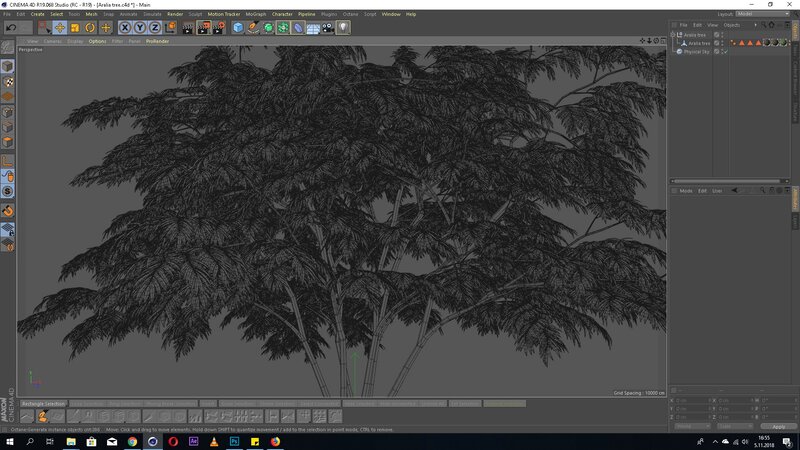Add a Cube primitive object
Viewport: 800px width, 450px height.
point(238,28)
